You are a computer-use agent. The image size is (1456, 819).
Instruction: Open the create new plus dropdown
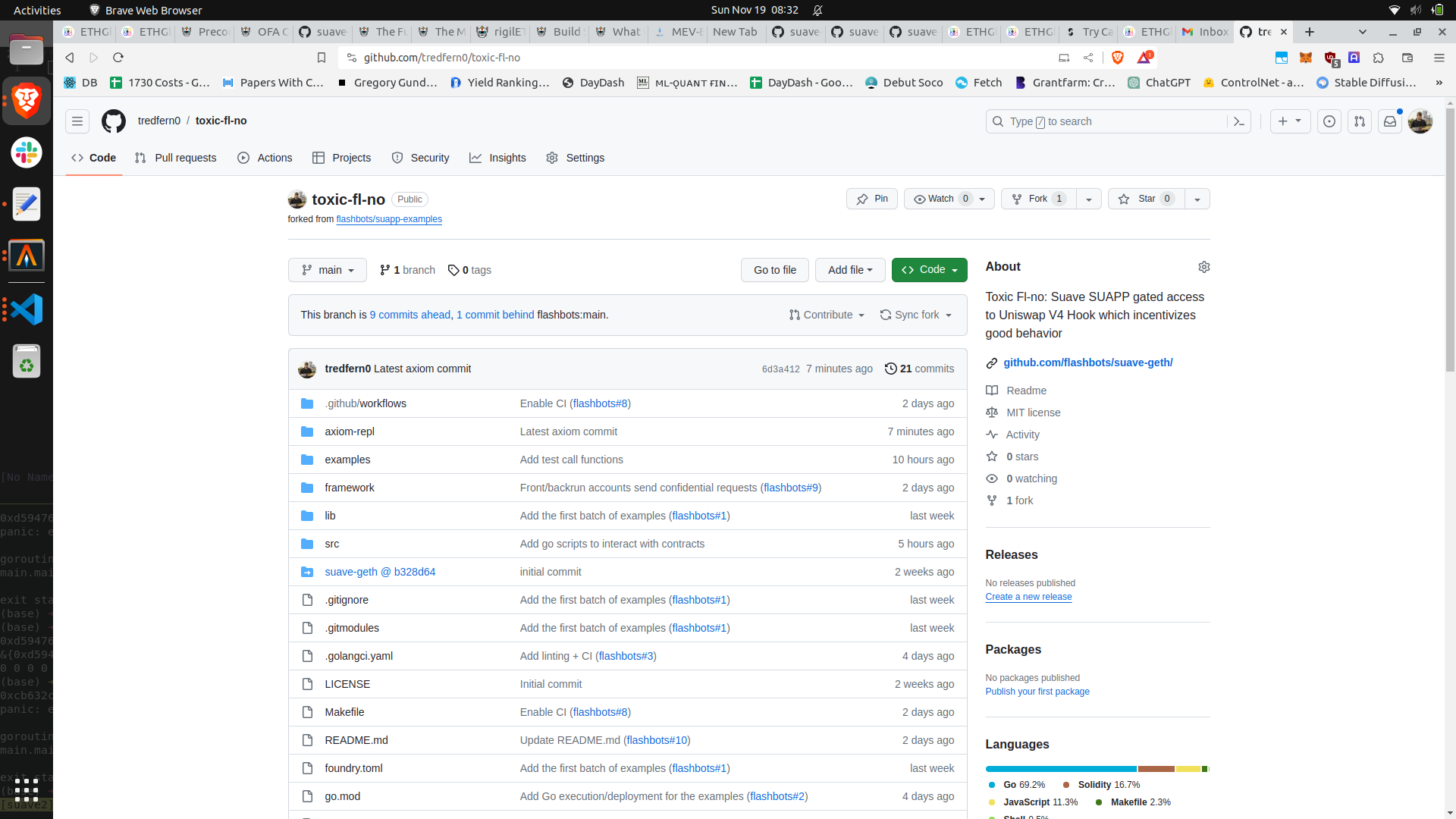pyautogui.click(x=1290, y=121)
